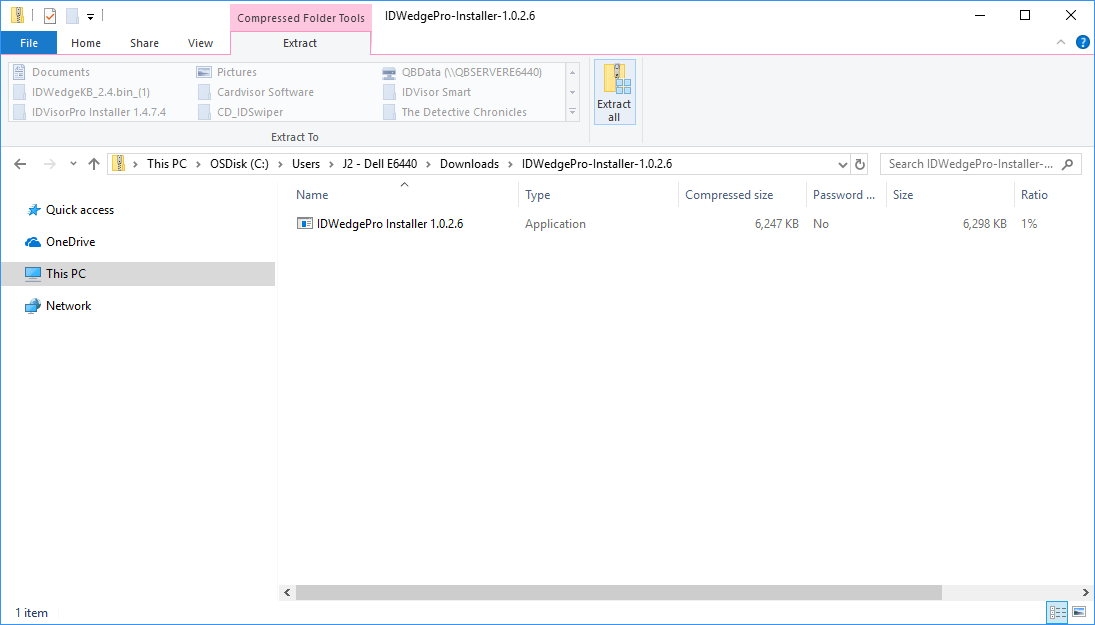Select Quick access in navigation pane
Screen dimensions: 1095x625
(x=80, y=210)
